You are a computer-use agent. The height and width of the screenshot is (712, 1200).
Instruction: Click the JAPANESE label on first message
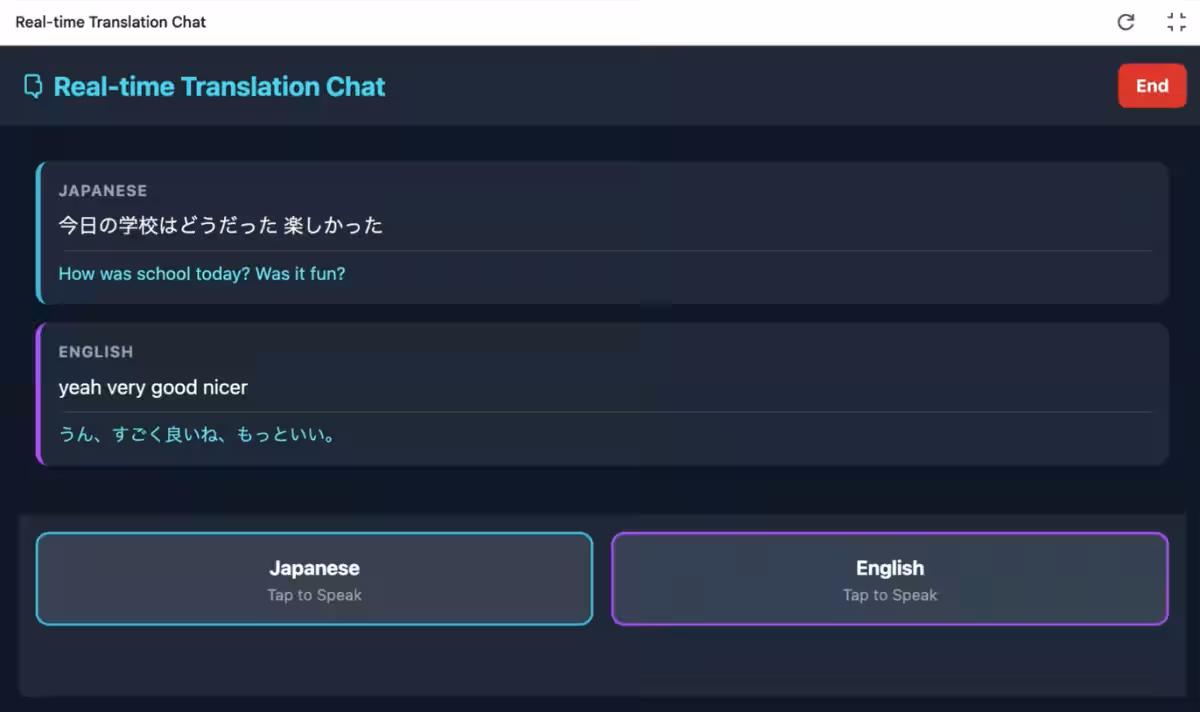103,191
